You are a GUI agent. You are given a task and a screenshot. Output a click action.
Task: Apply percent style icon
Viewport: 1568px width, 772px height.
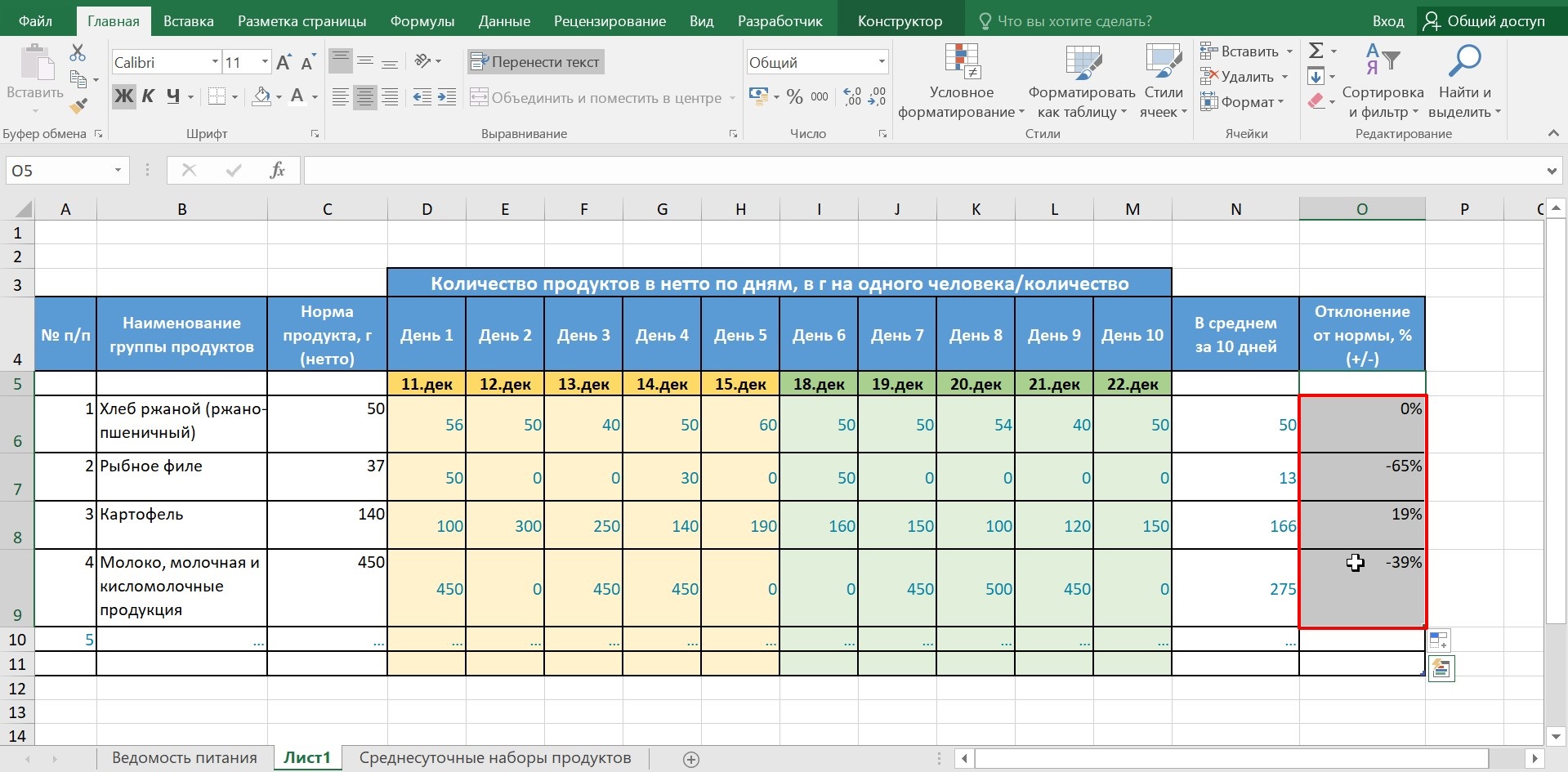click(x=794, y=97)
